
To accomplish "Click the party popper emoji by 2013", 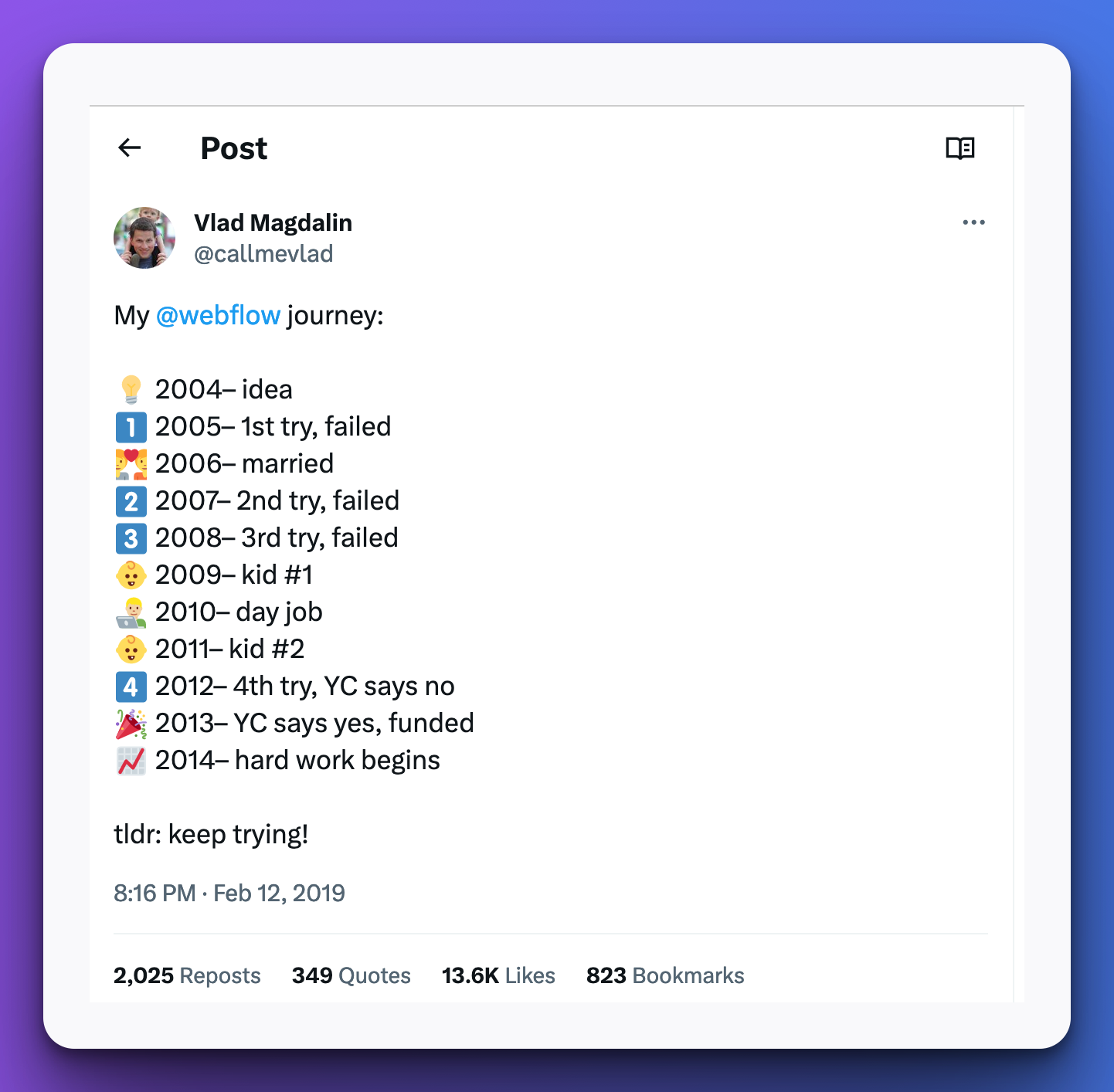I will 131,723.
